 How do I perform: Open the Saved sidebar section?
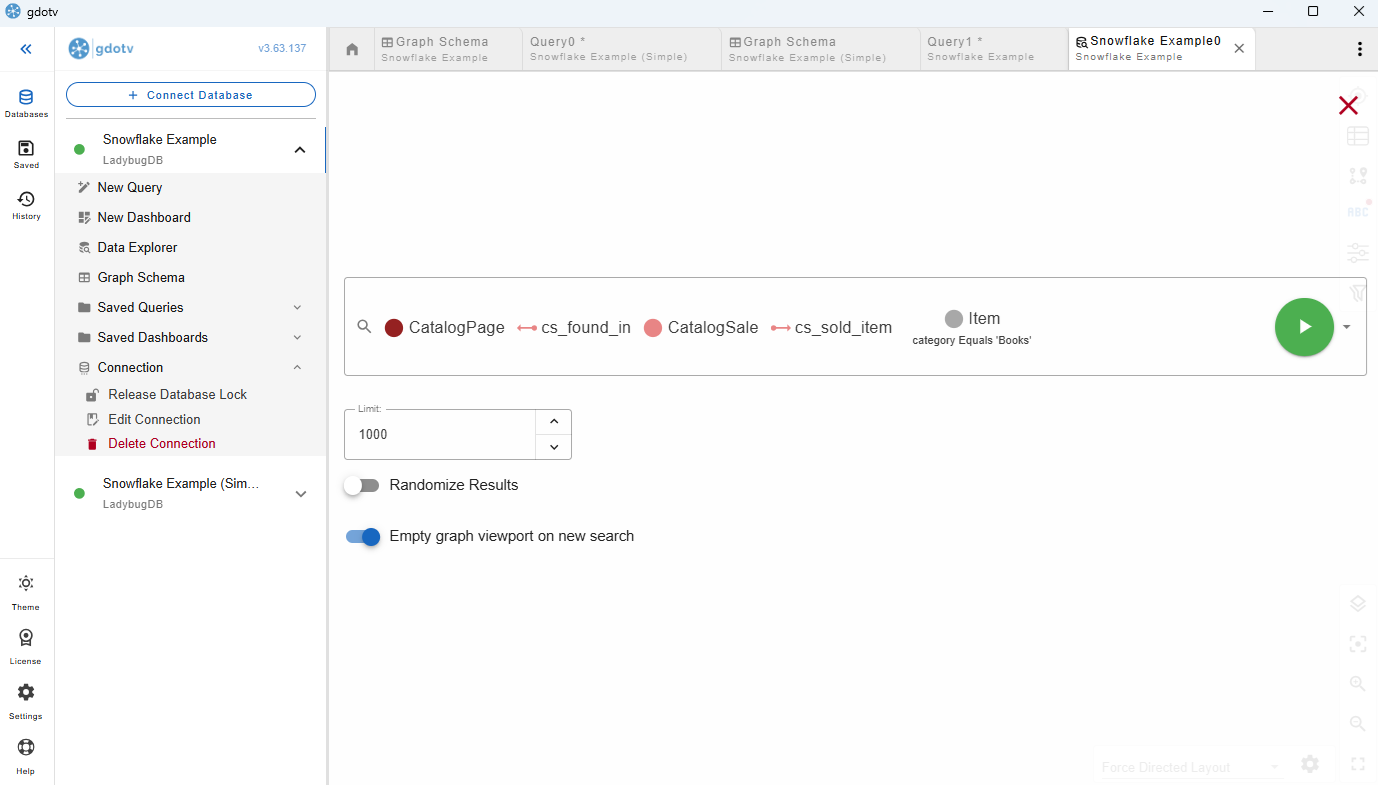tap(26, 154)
